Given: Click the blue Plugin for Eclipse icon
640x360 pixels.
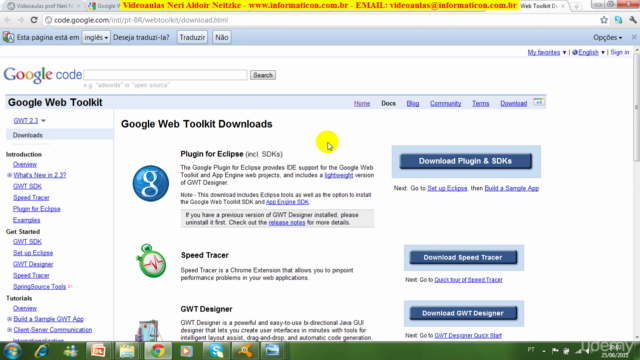Looking at the screenshot, I should click(151, 183).
